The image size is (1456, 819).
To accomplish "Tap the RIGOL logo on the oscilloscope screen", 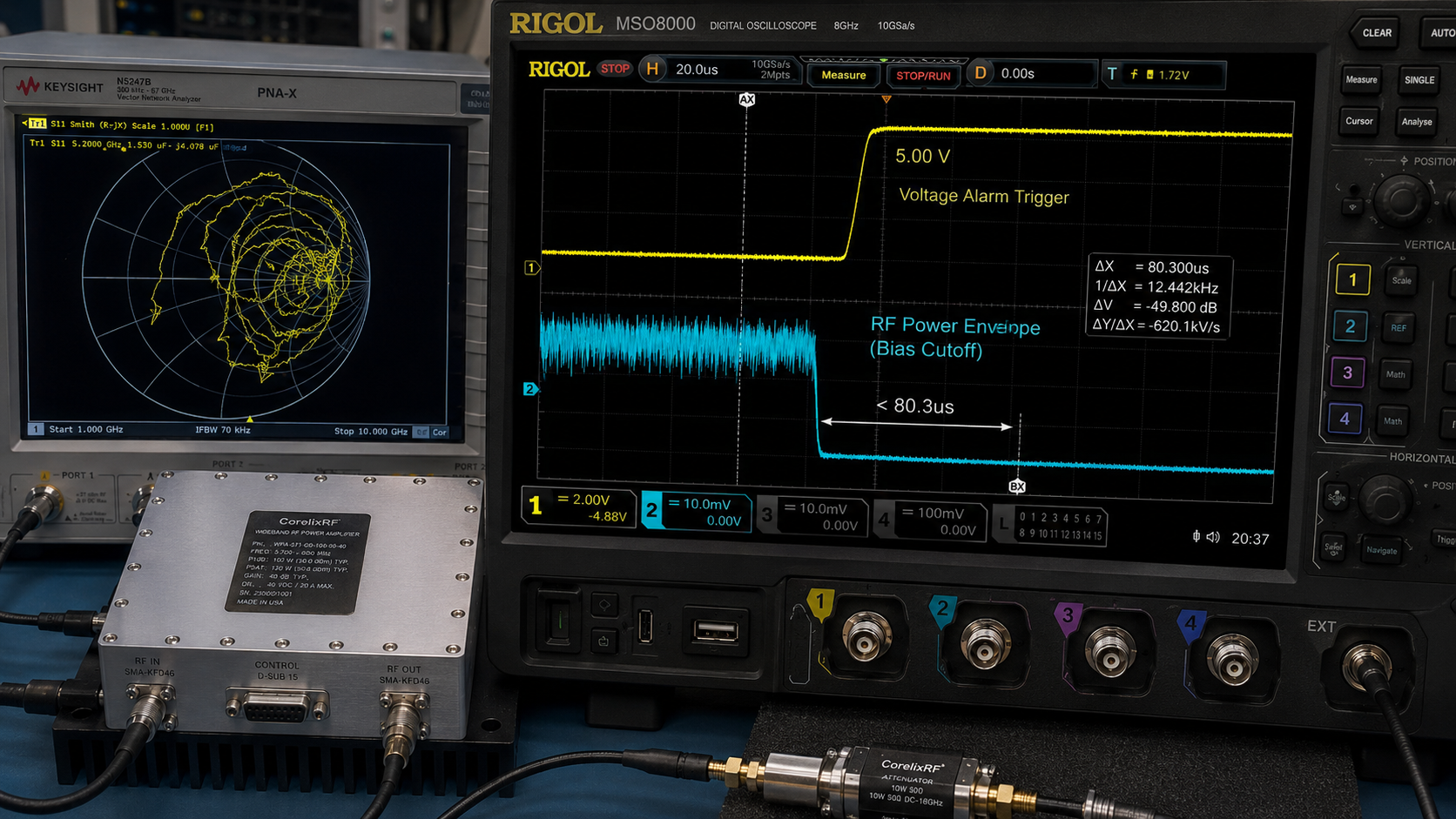I will pos(559,70).
